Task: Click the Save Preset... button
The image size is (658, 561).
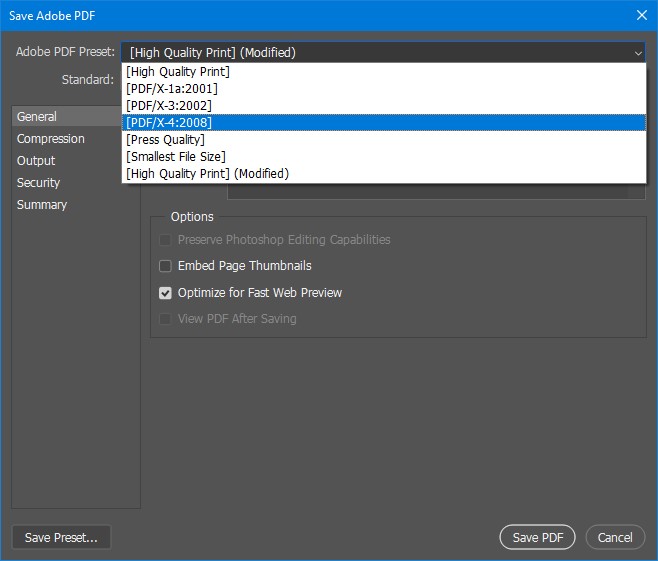Action: point(61,537)
